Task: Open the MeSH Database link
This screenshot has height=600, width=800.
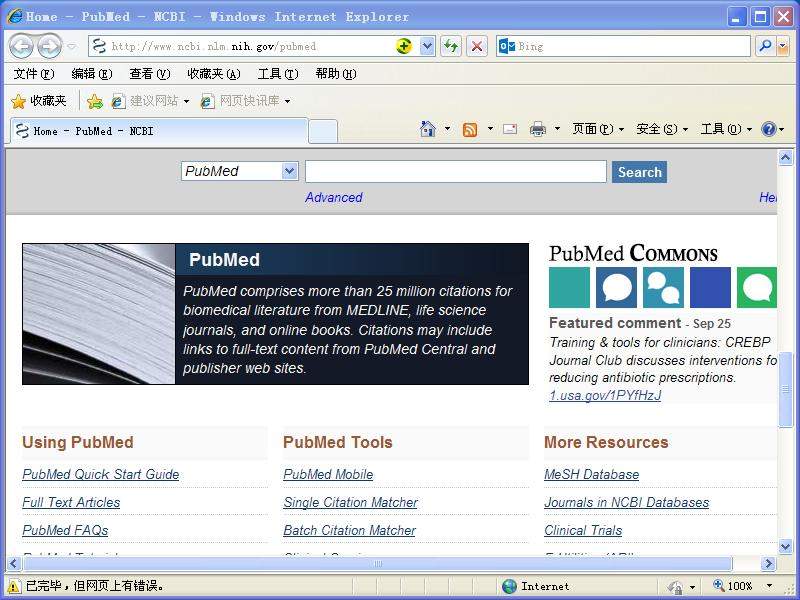Action: 591,474
